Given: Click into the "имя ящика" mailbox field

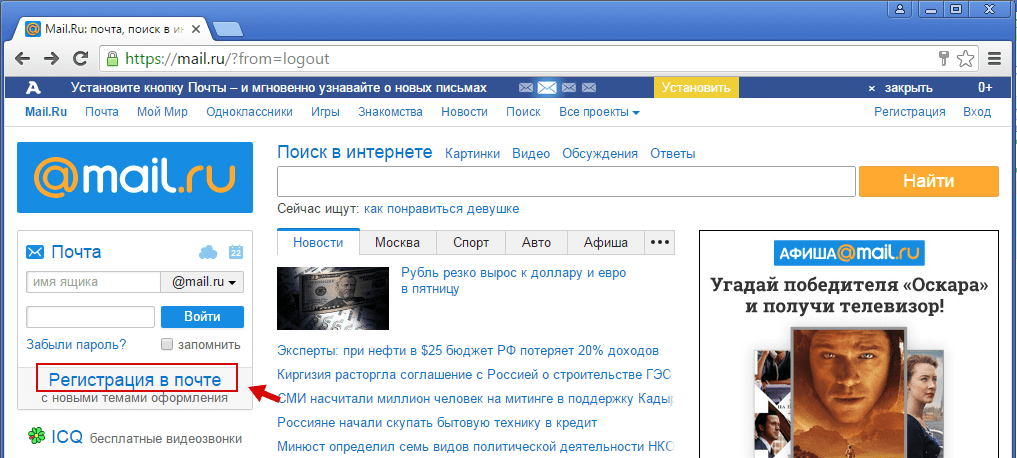Looking at the screenshot, I should pyautogui.click(x=93, y=283).
